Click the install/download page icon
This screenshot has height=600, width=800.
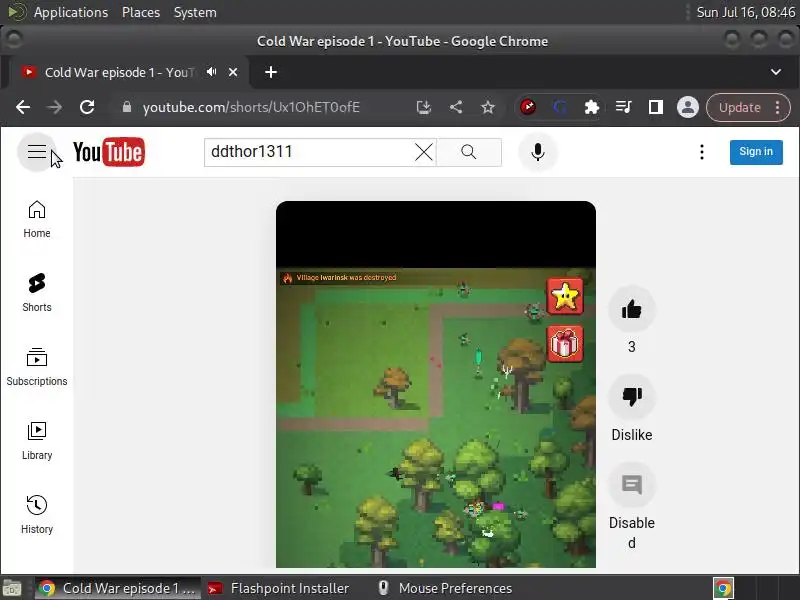click(423, 107)
